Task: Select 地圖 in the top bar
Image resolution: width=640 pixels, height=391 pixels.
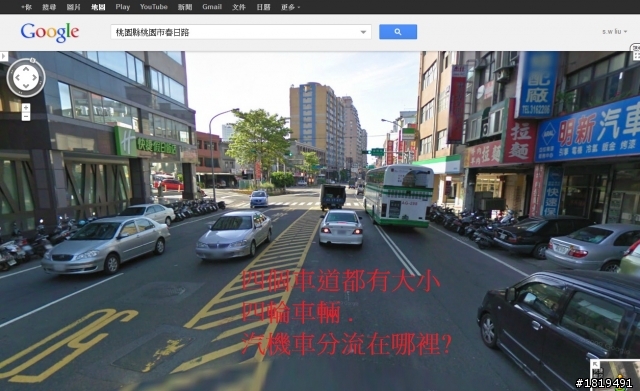Action: coord(98,7)
